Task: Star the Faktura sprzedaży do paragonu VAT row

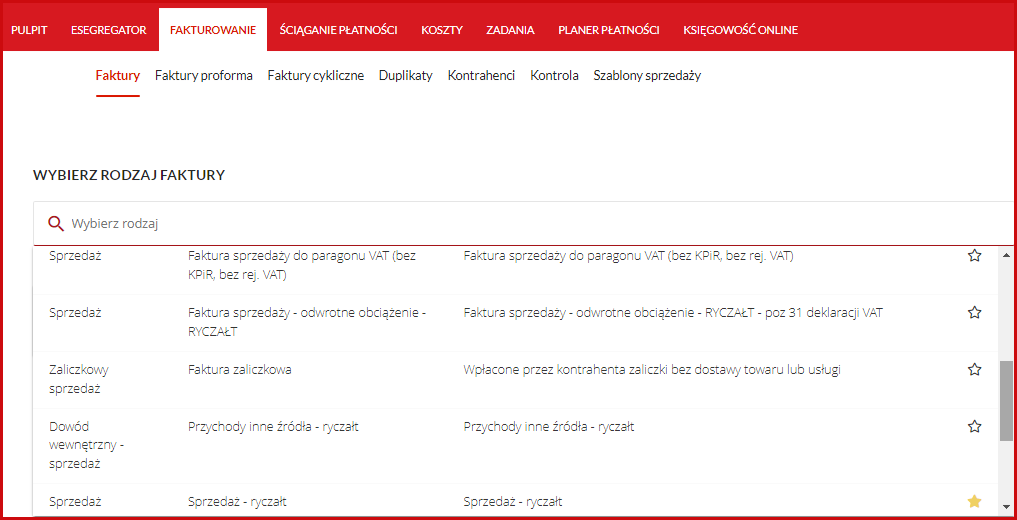Action: [x=974, y=255]
